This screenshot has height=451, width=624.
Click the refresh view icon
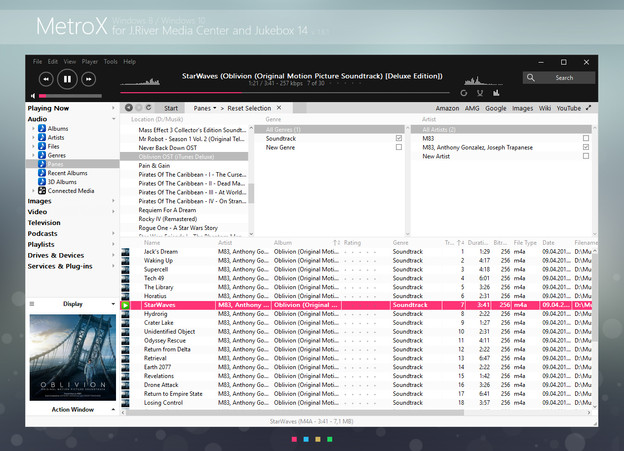click(148, 107)
